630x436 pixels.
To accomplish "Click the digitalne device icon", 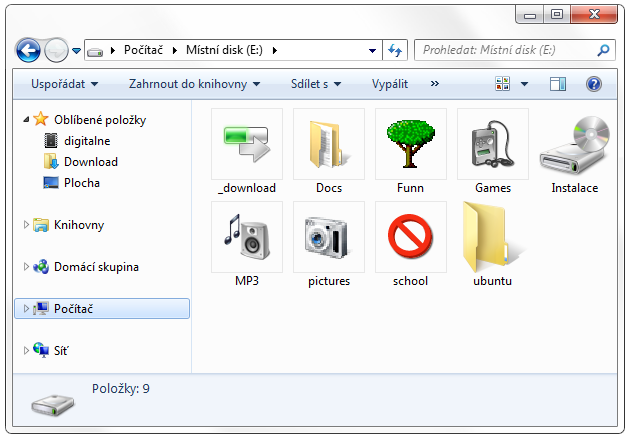I will coord(51,141).
